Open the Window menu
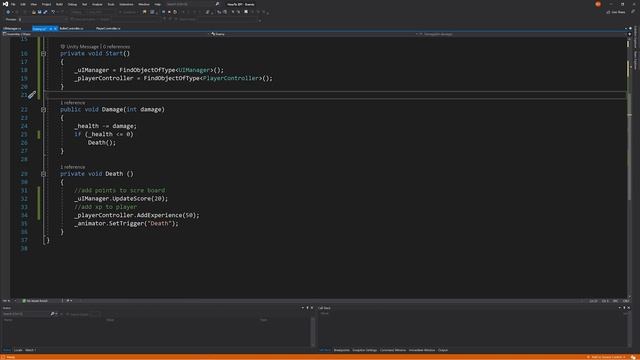 click(x=144, y=4)
